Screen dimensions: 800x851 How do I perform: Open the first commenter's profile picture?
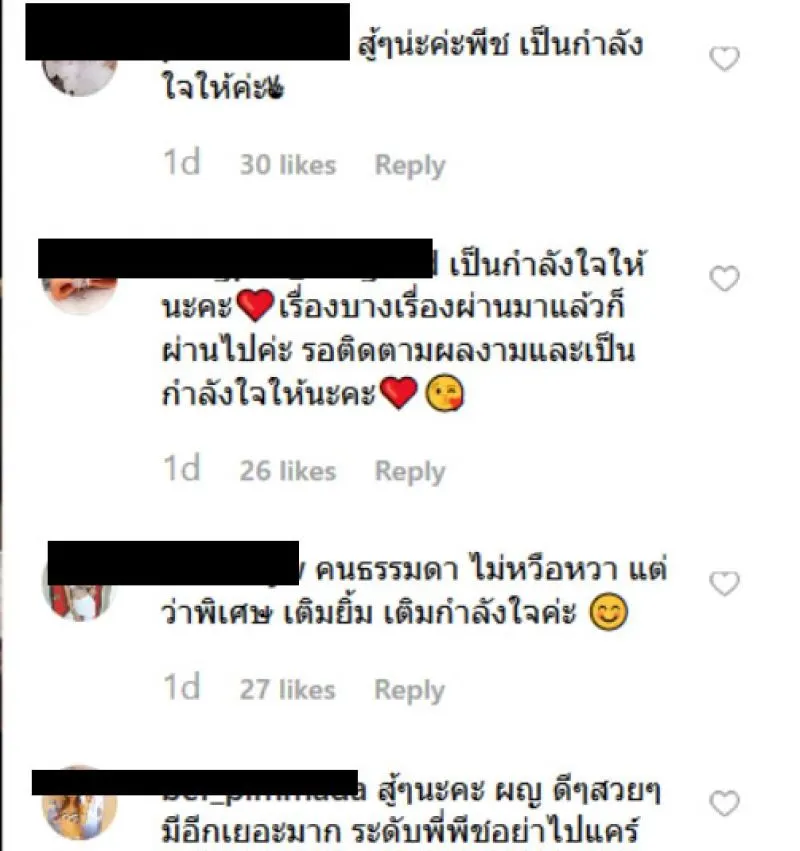[80, 77]
